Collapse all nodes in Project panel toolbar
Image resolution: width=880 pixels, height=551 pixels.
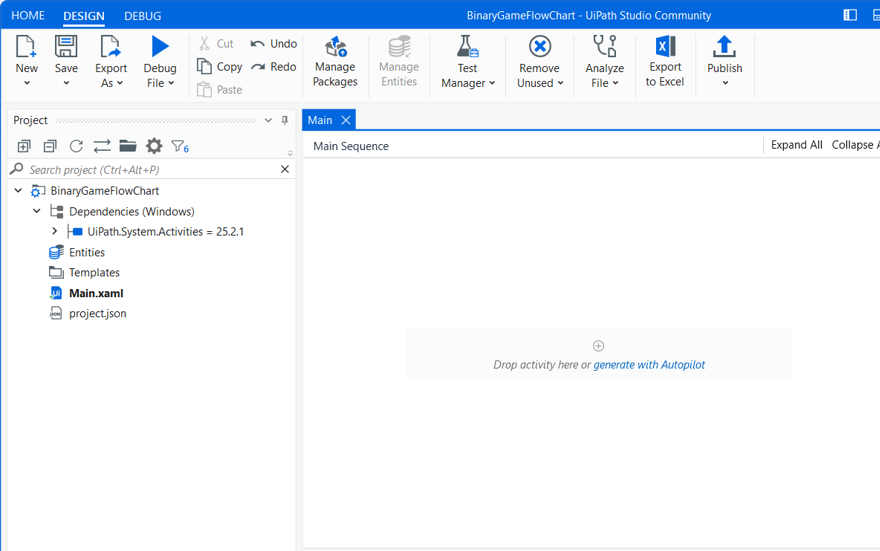tap(50, 146)
